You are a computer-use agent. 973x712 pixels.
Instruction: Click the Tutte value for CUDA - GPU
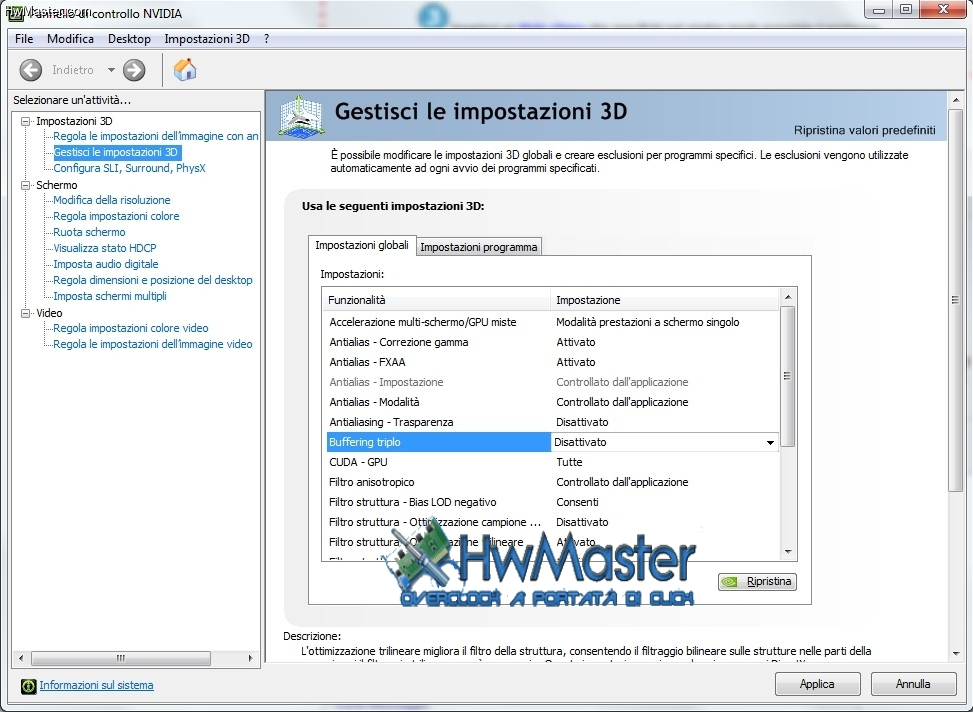pos(569,462)
